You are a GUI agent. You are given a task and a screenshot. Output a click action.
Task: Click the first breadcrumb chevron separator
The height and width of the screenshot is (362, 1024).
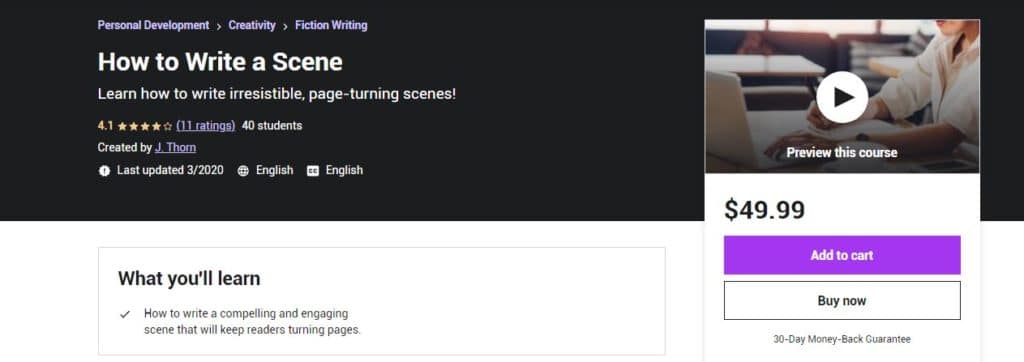click(x=219, y=26)
